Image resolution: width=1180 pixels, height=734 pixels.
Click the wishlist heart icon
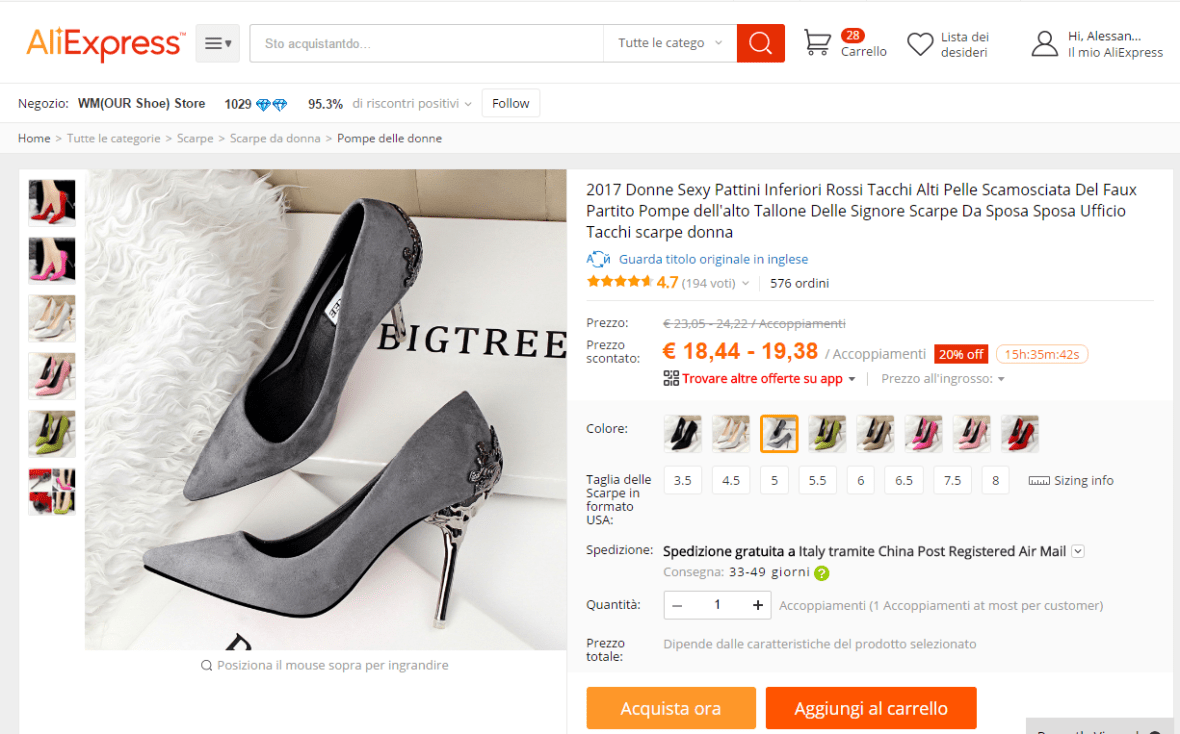click(x=920, y=44)
